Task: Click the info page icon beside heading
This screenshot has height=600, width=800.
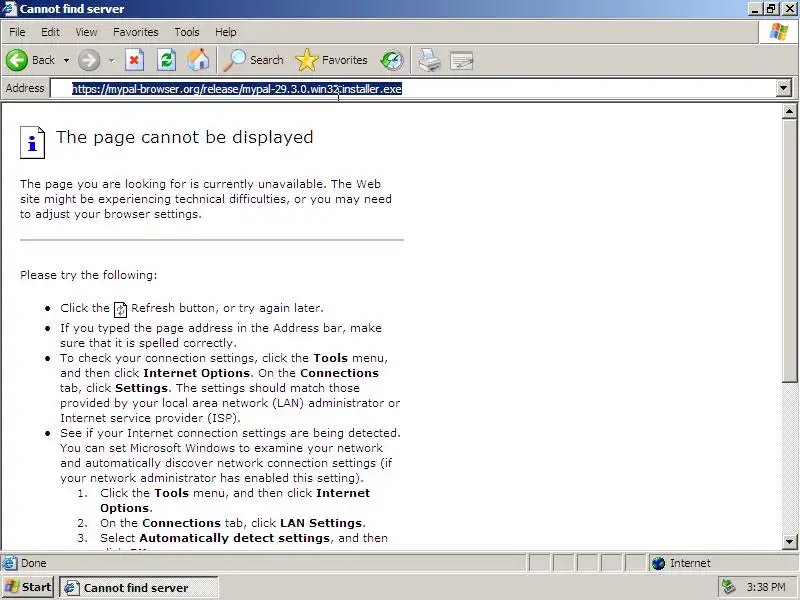Action: pyautogui.click(x=32, y=142)
